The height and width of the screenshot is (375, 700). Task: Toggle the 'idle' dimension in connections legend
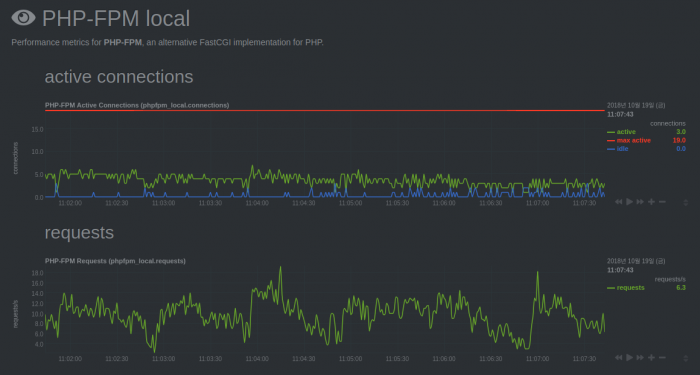tap(622, 149)
